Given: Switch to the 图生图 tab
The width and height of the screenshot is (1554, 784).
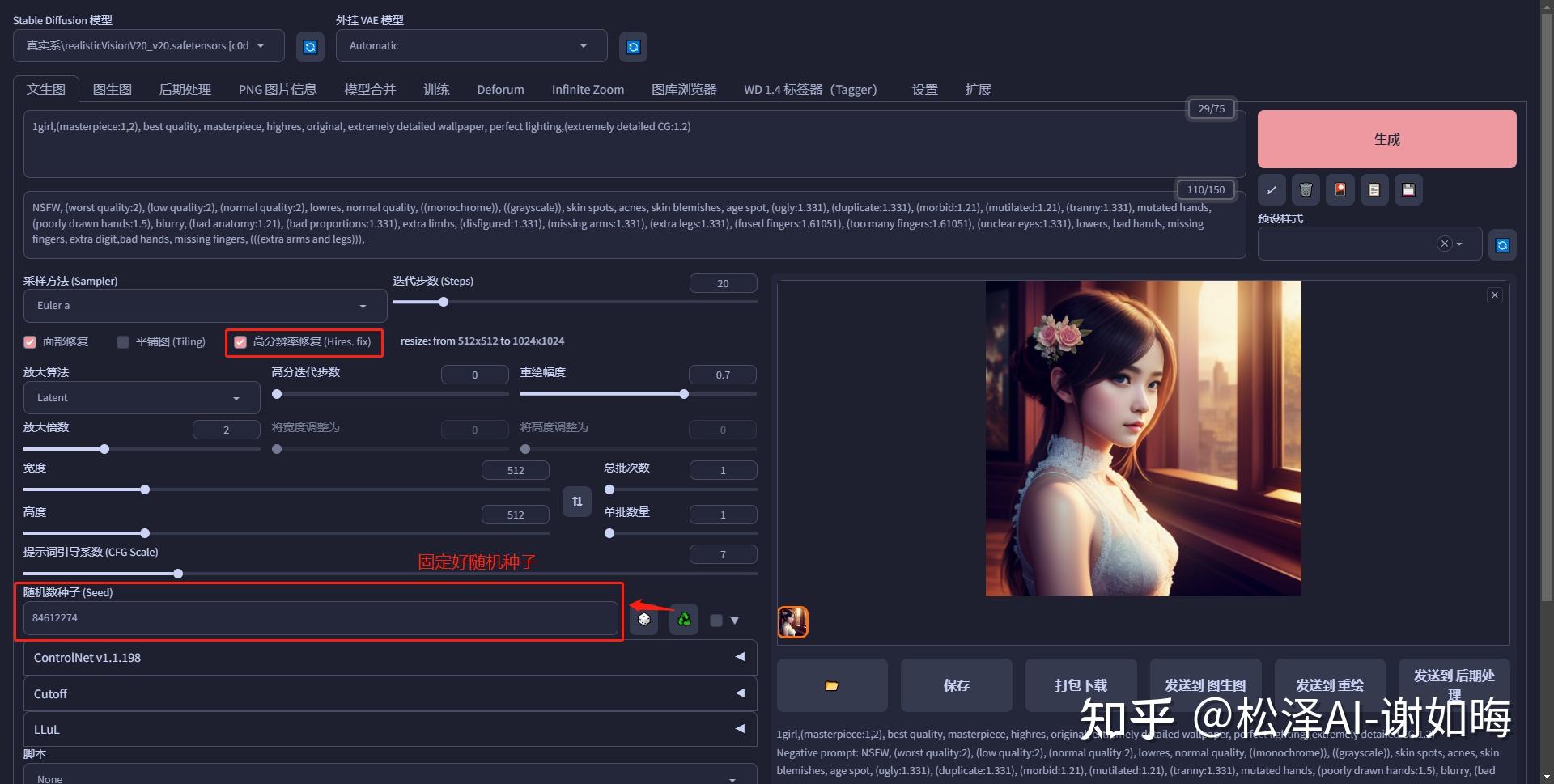Looking at the screenshot, I should point(112,89).
